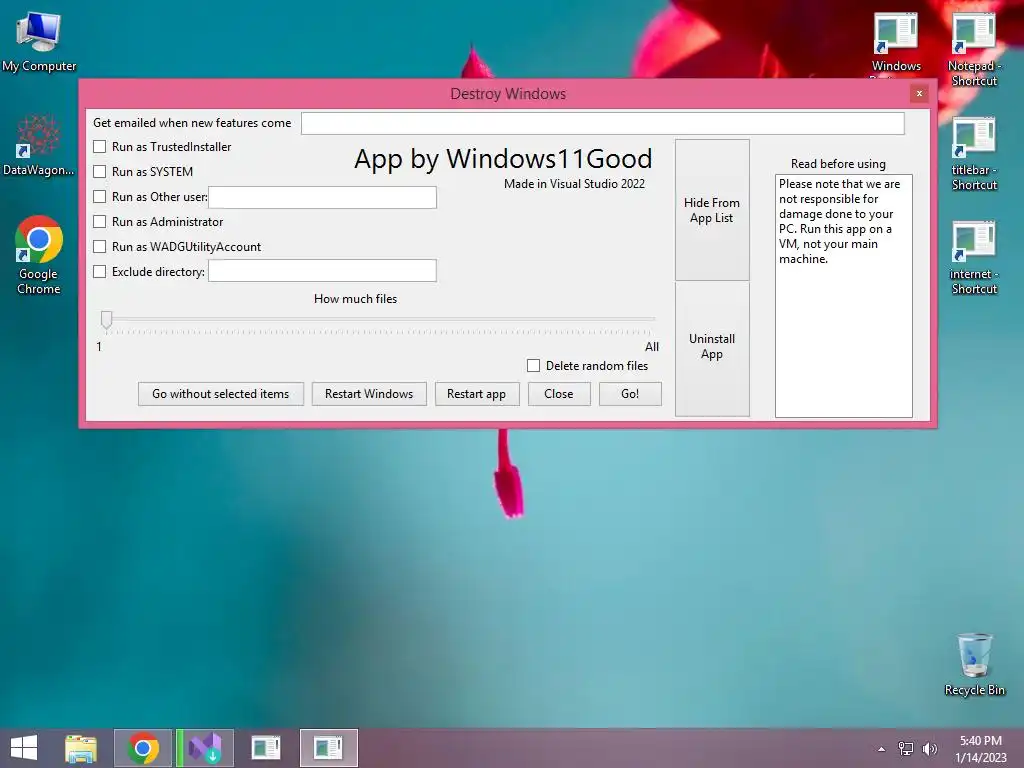Click the How much files label

[x=355, y=298]
